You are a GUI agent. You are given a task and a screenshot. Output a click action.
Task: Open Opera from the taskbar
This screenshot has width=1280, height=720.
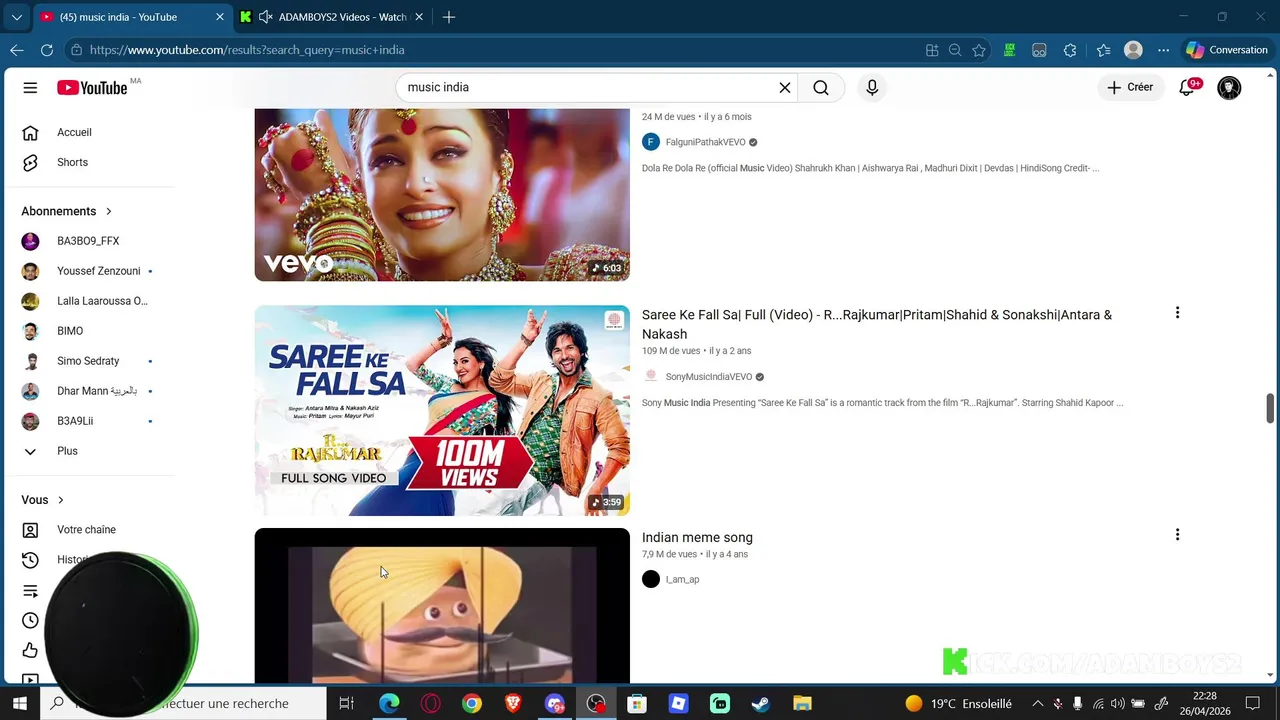click(431, 704)
